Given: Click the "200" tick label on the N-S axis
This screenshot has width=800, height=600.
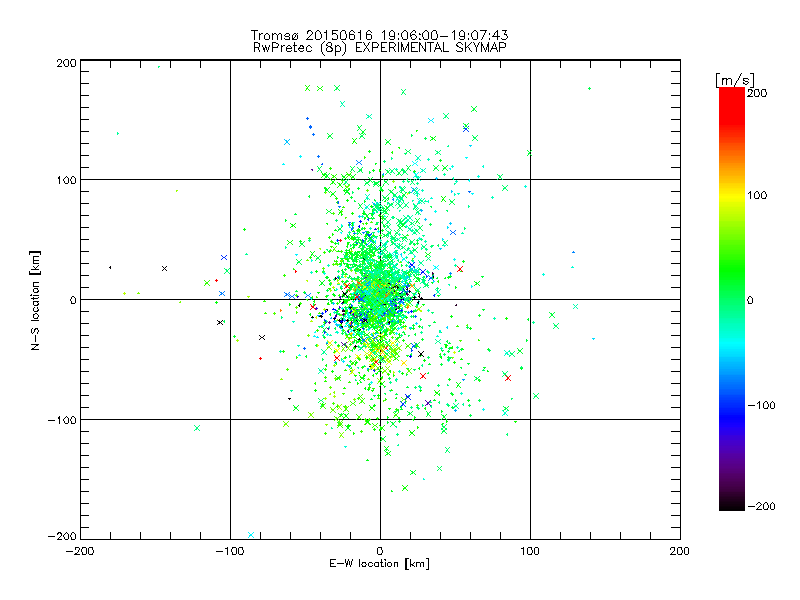Looking at the screenshot, I should pyautogui.click(x=66, y=63).
